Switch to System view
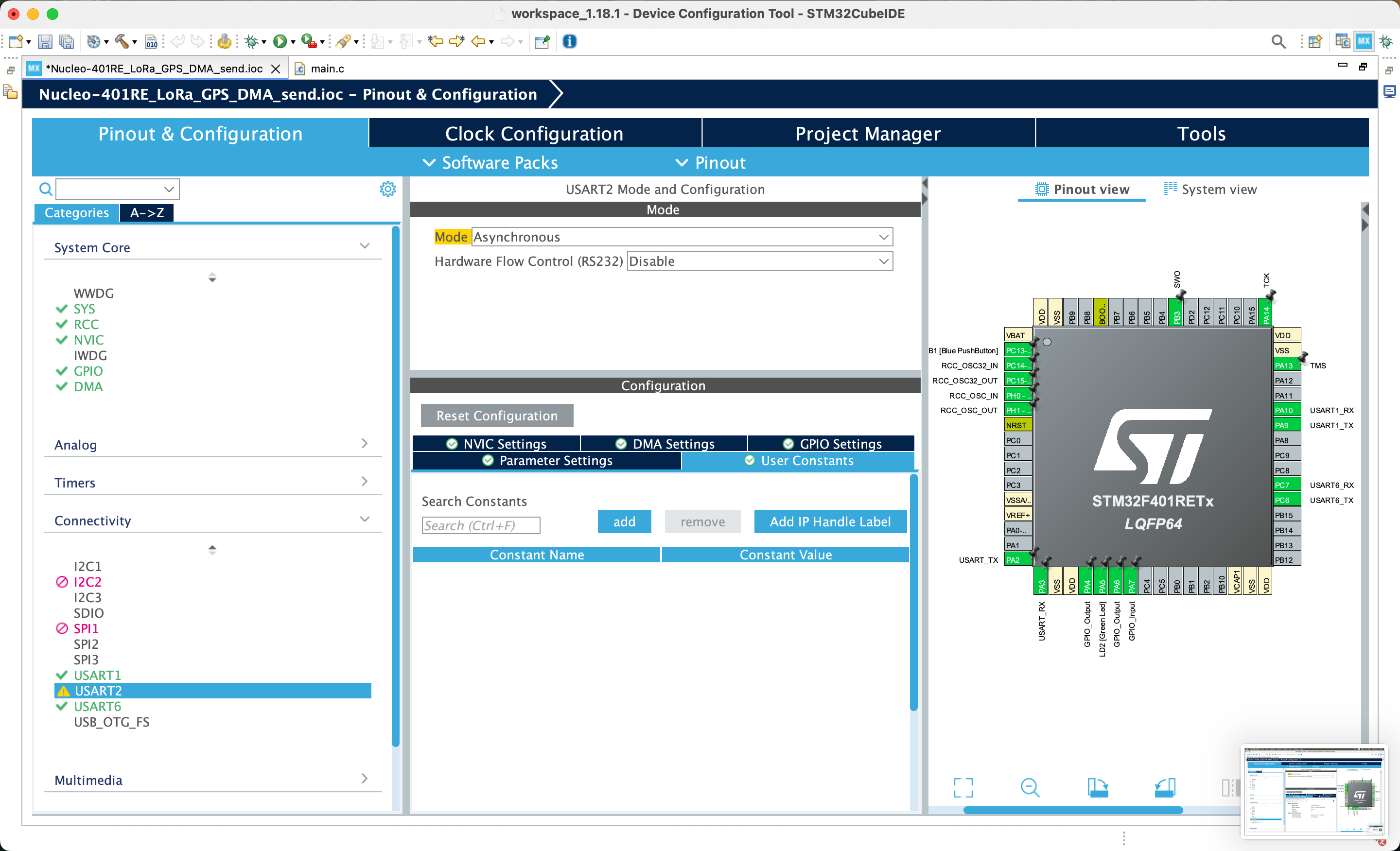This screenshot has height=851, width=1400. (x=1210, y=189)
